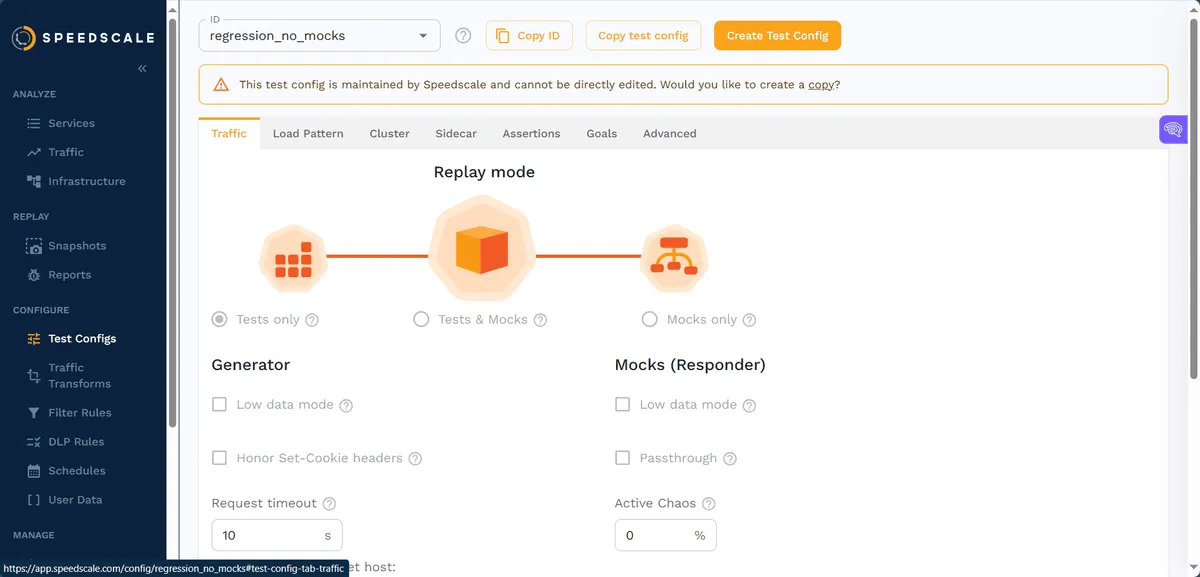
Task: Toggle the Passthrough checkbox
Action: (x=623, y=458)
